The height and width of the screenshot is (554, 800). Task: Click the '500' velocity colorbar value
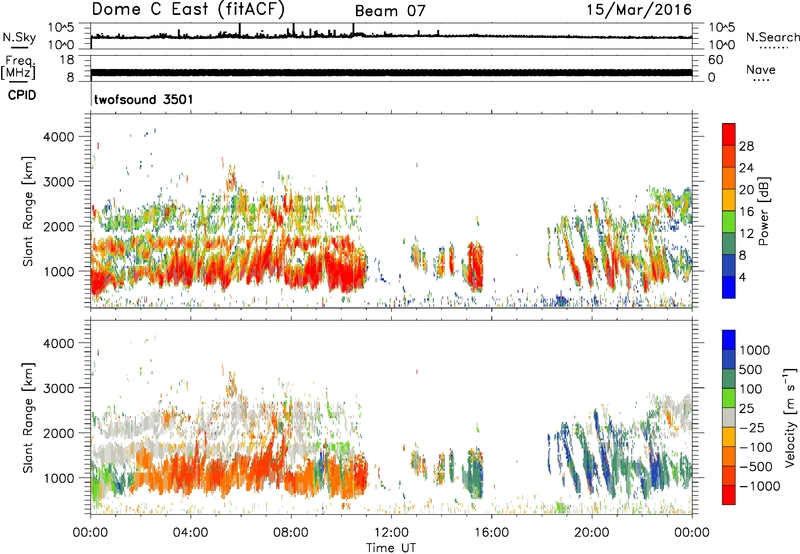[x=750, y=370]
